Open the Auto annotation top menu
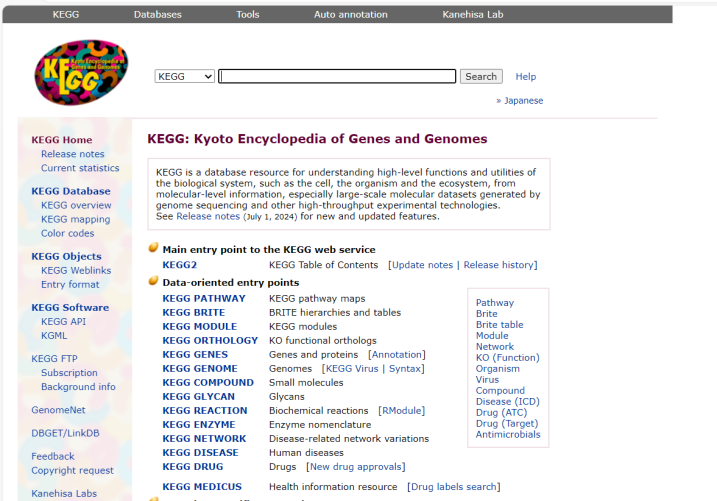Viewport: 717px width, 501px height. click(x=351, y=15)
